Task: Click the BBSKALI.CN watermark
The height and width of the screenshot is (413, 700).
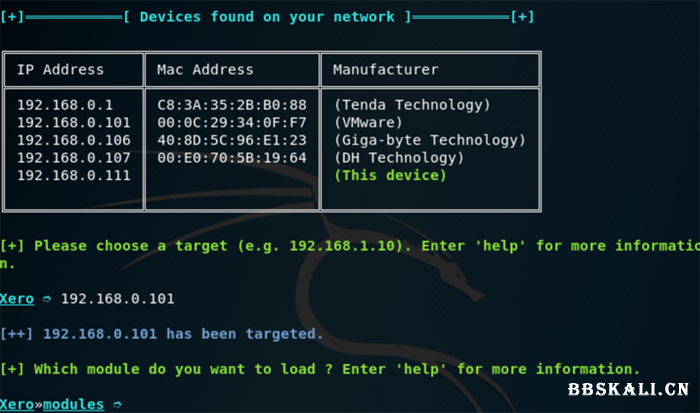Action: (628, 390)
